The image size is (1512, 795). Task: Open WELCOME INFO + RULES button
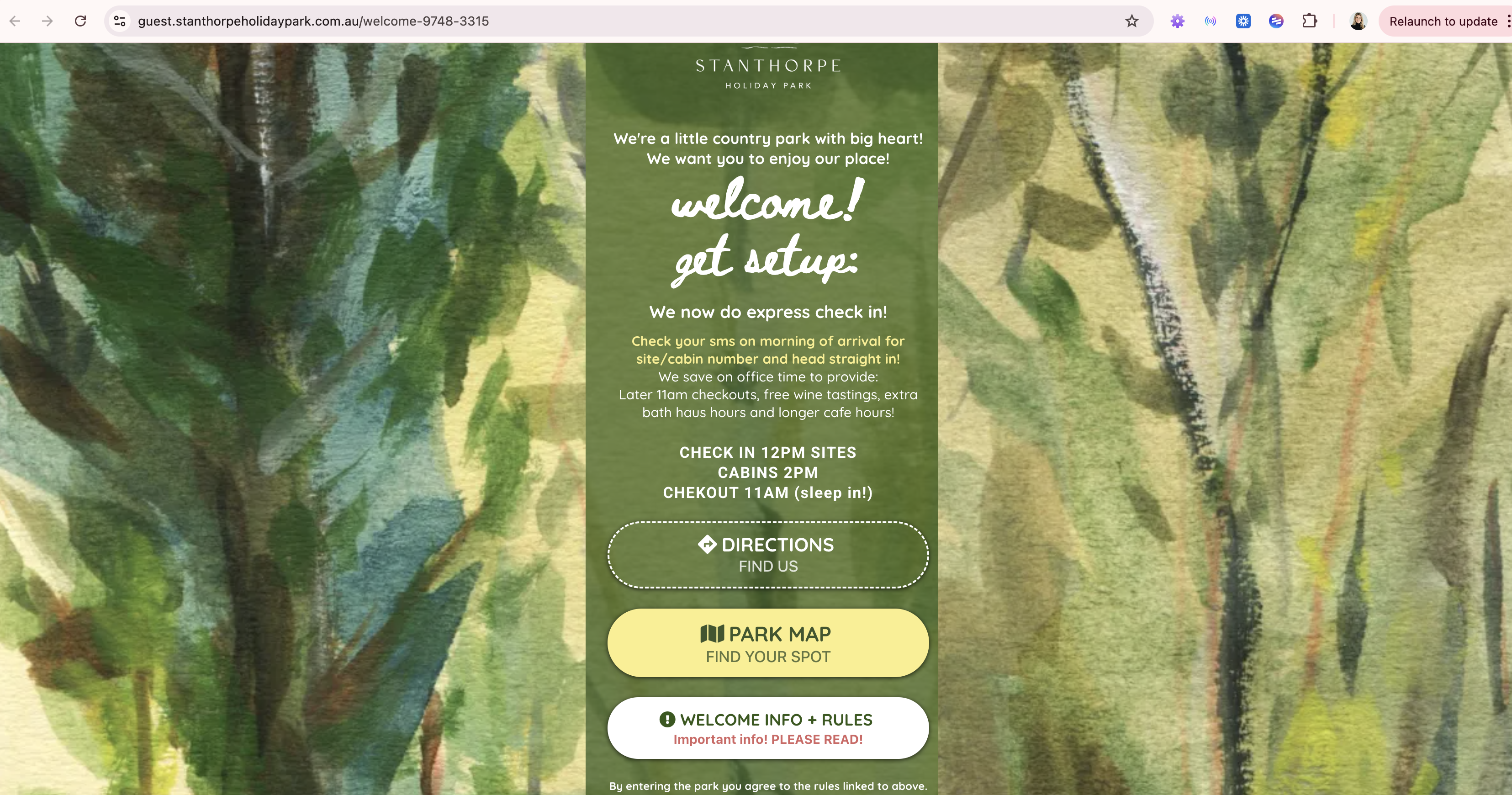click(768, 728)
